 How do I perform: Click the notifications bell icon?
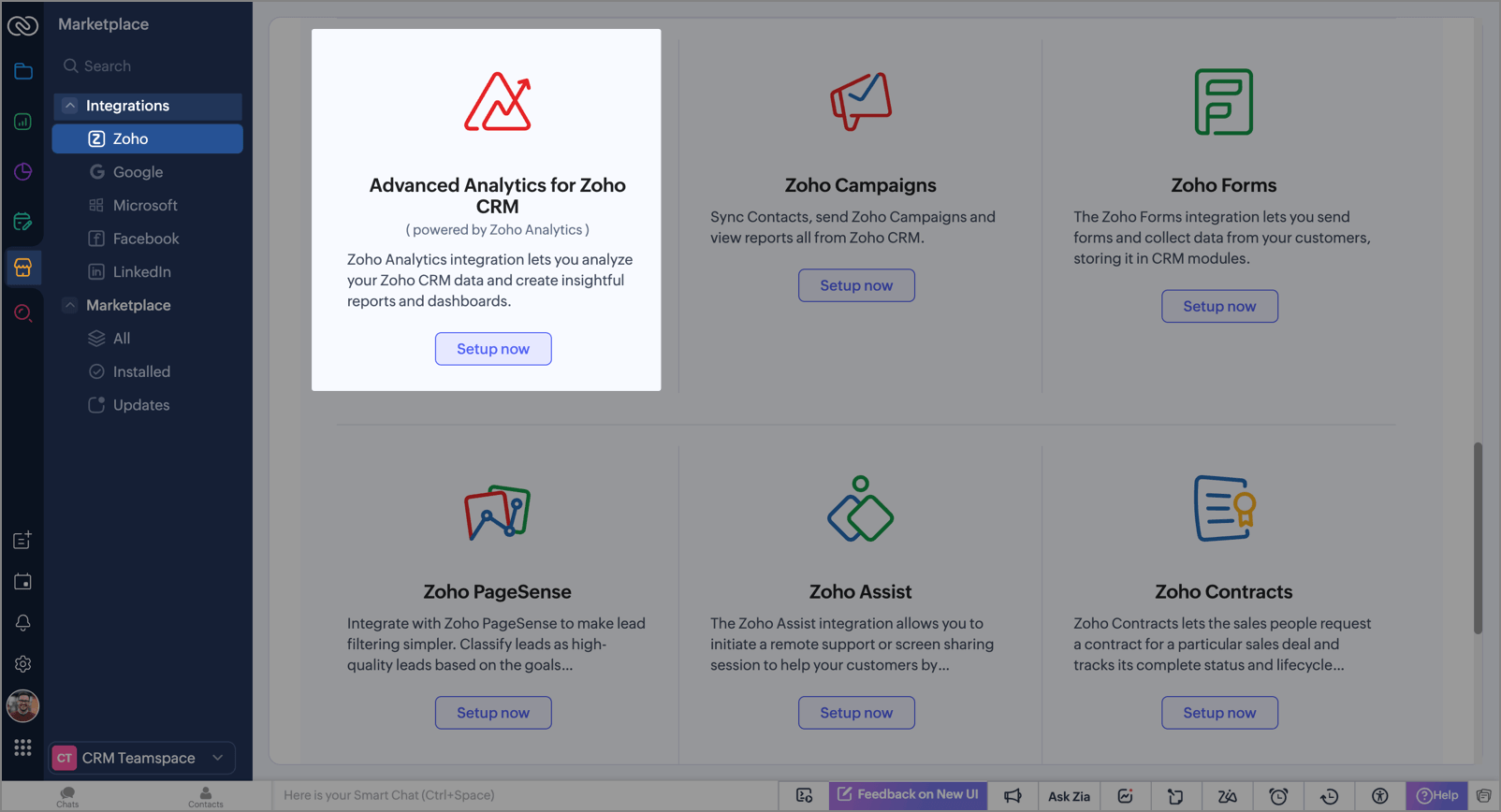(x=23, y=623)
